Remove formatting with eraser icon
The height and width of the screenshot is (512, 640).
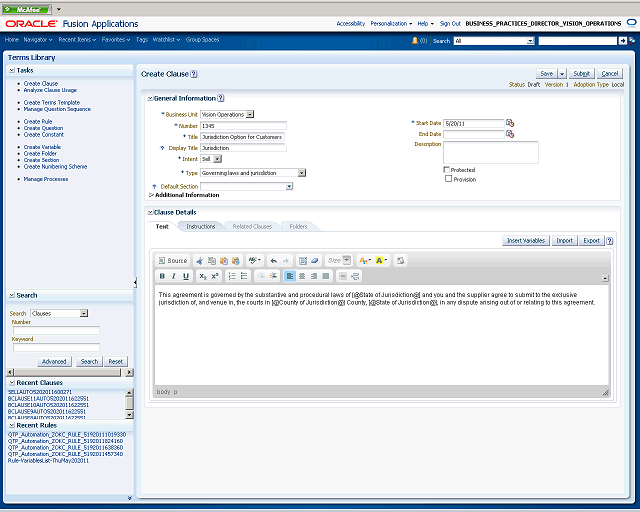pyautogui.click(x=315, y=260)
